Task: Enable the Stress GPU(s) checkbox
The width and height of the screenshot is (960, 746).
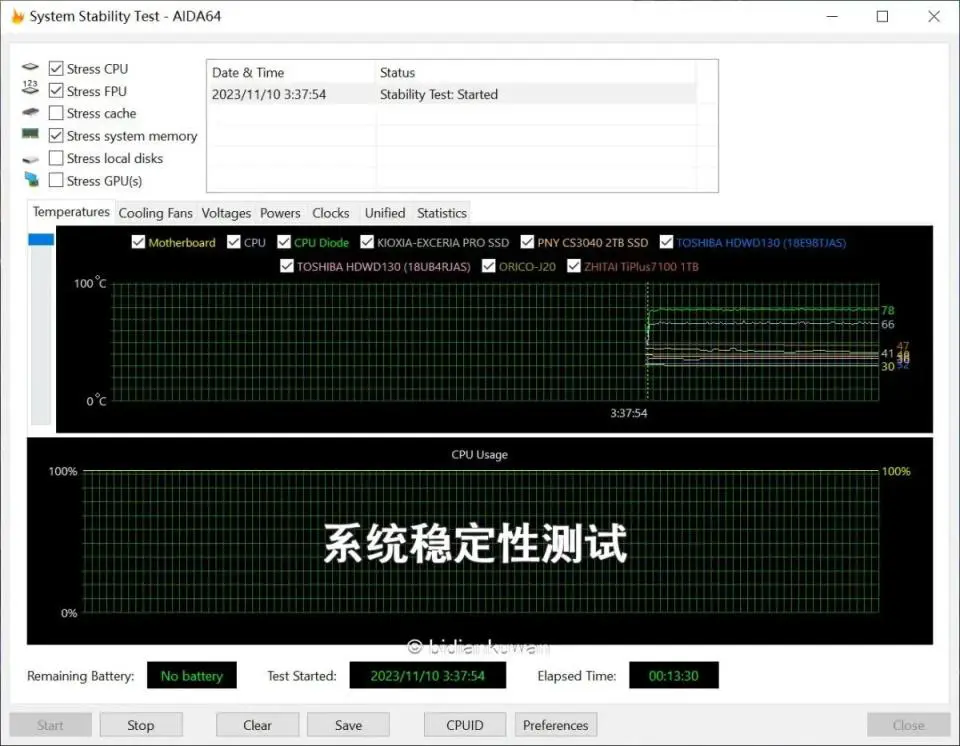Action: pos(56,180)
